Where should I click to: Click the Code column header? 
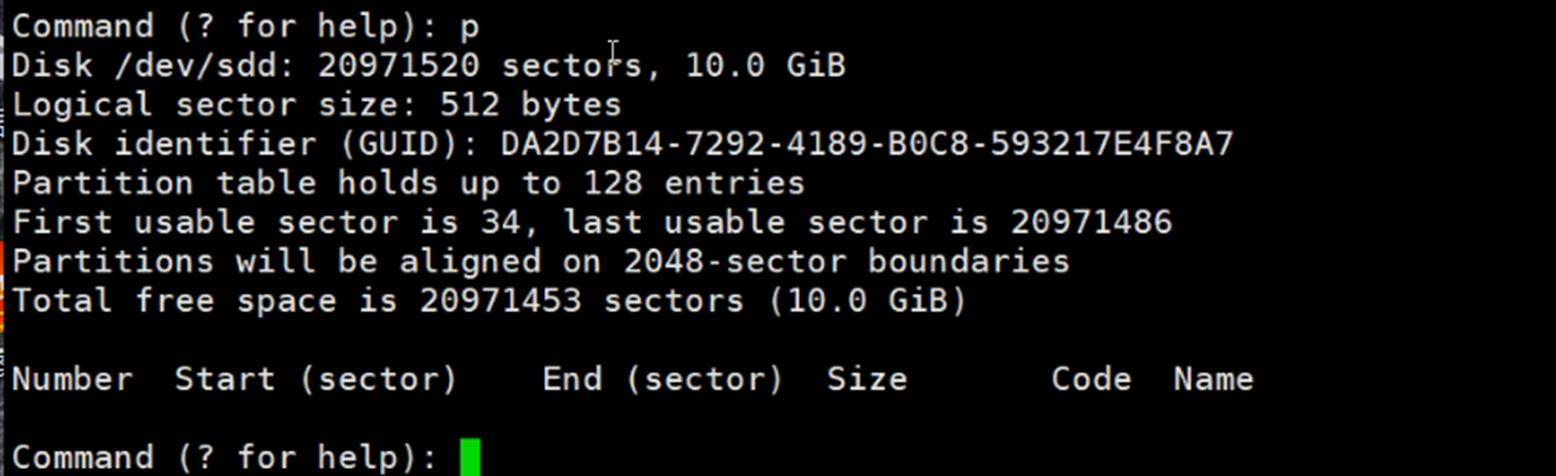coord(1091,380)
